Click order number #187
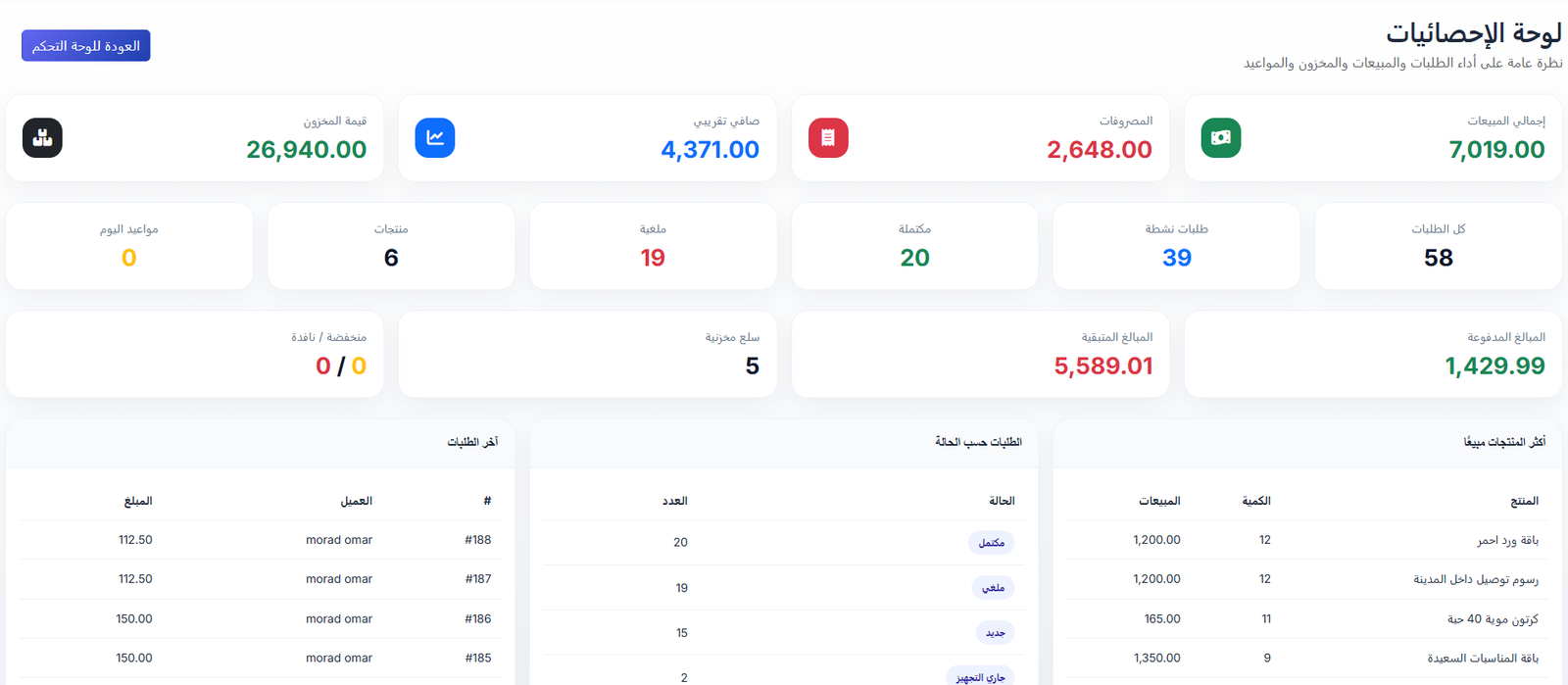 point(478,579)
